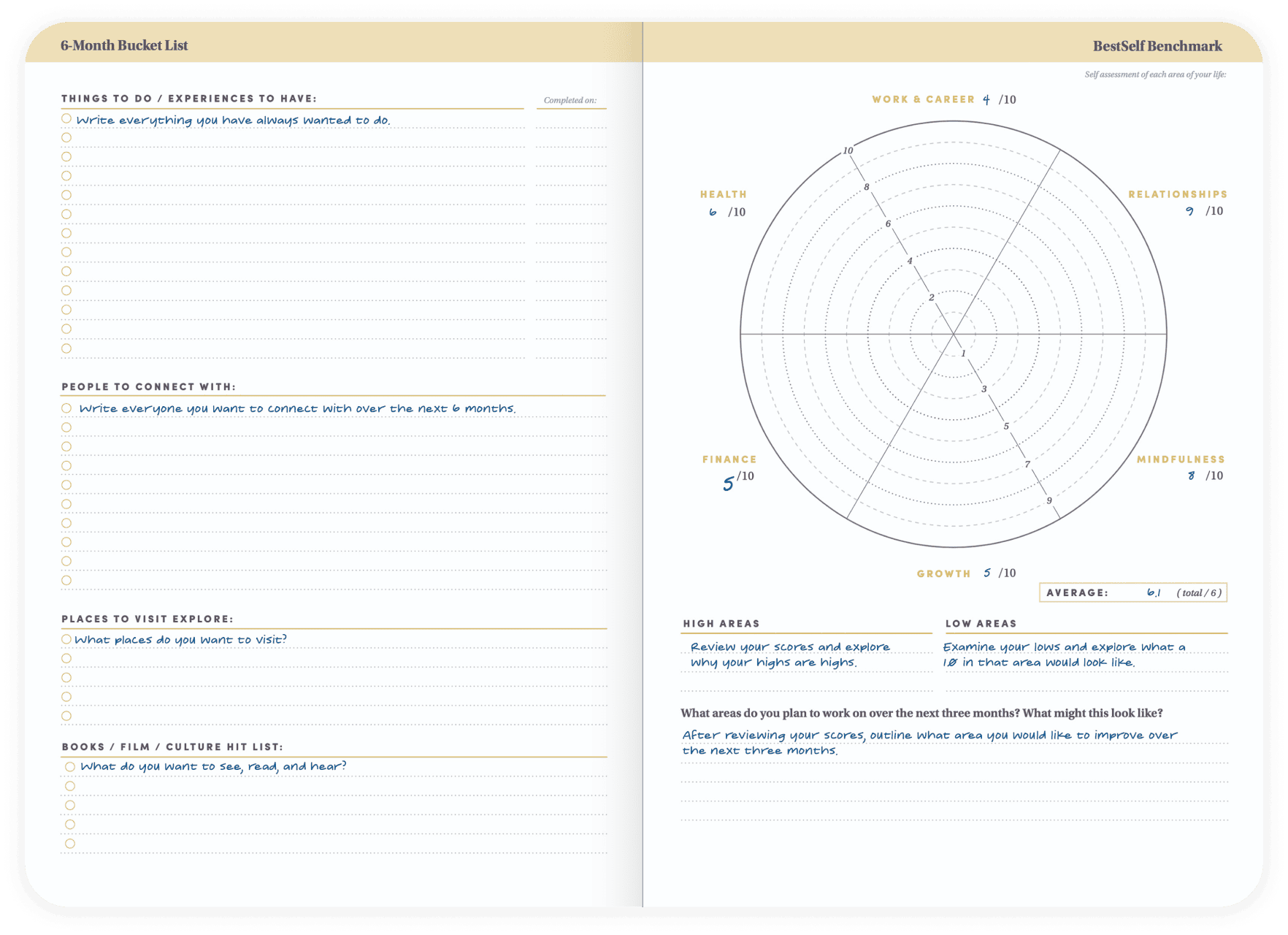Check the circle beside 'Write everything you have always wanted'
Viewport: 1288px width, 935px height.
66,118
